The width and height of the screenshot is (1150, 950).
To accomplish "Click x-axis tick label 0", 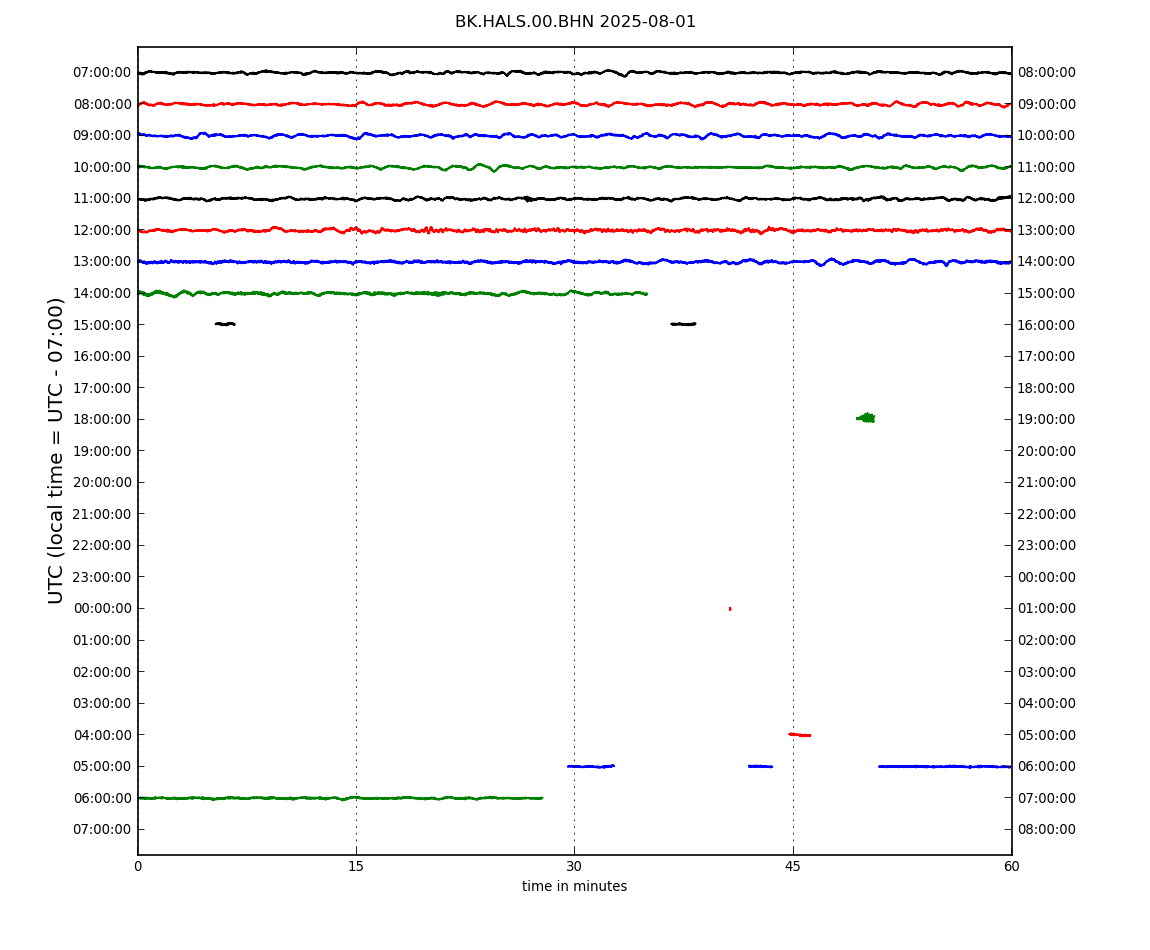I will 138,866.
